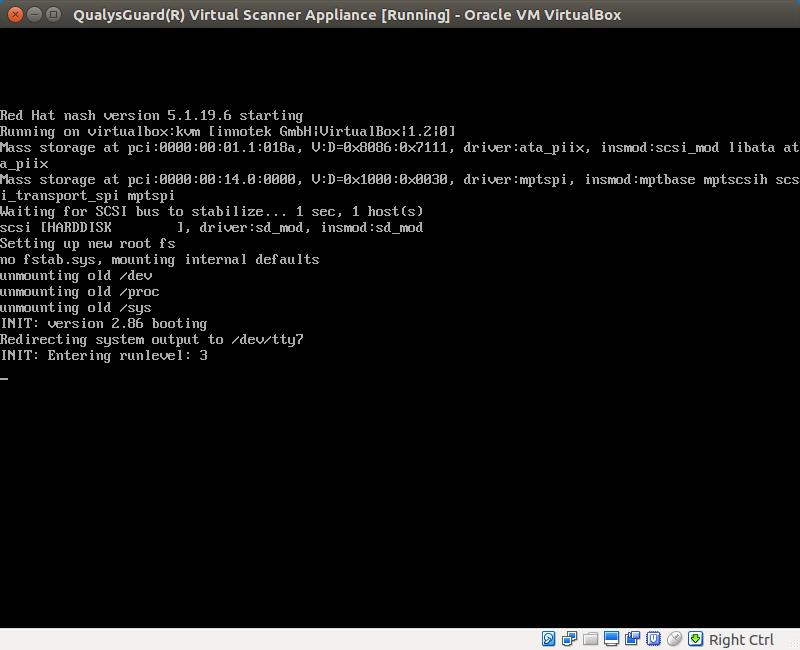
Task: Close the VirtualBox VM window
Action: point(15,14)
